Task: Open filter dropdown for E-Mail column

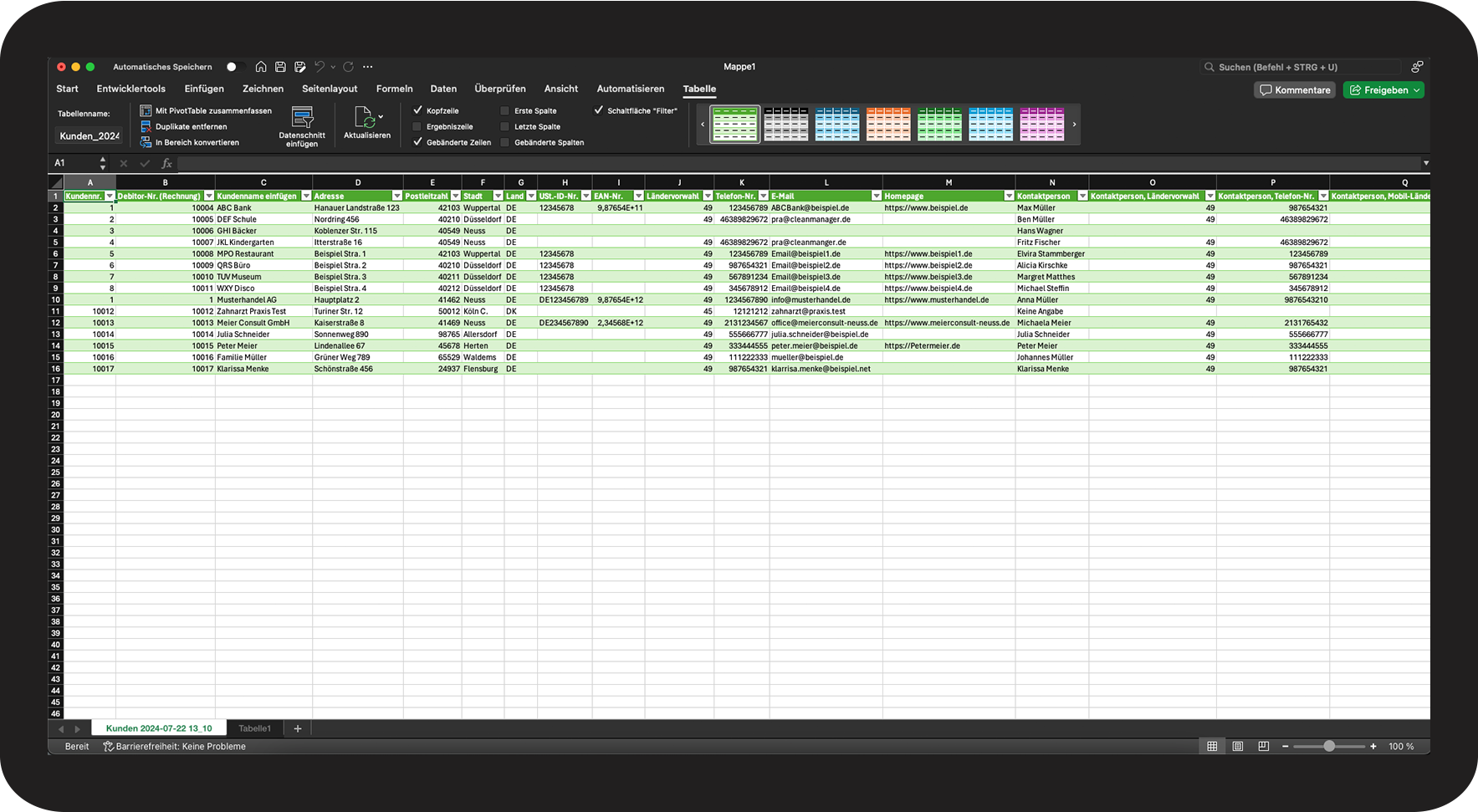Action: click(877, 196)
